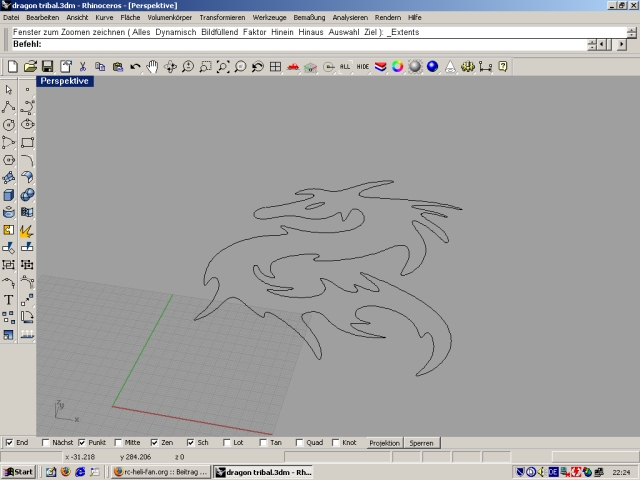This screenshot has height=480, width=640.
Task: Choose the Circle drawing tool
Action: click(x=9, y=124)
